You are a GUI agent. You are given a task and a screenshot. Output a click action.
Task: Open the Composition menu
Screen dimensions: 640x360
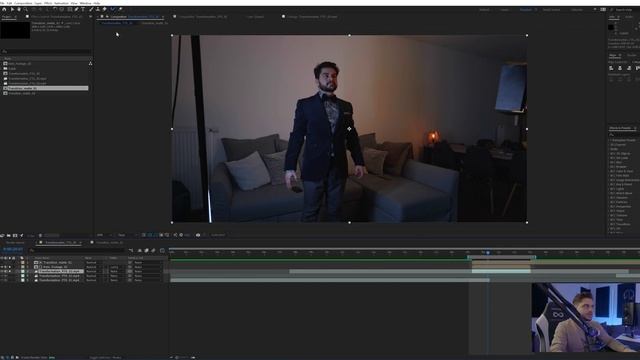coord(23,3)
